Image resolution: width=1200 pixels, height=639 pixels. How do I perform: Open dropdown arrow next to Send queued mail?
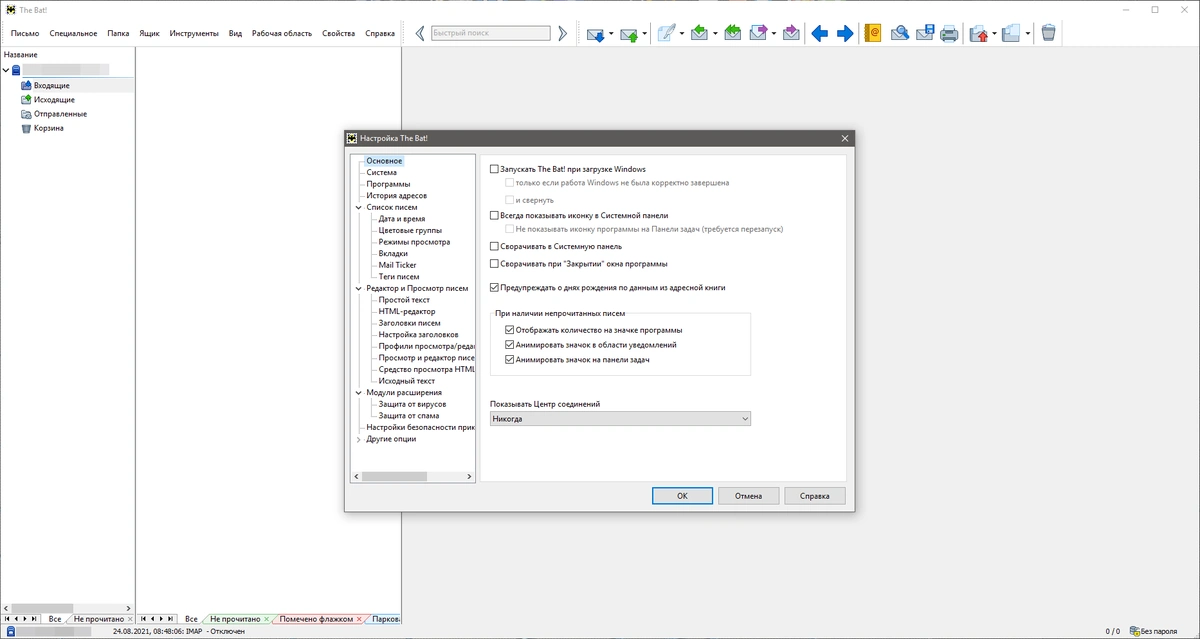click(646, 34)
